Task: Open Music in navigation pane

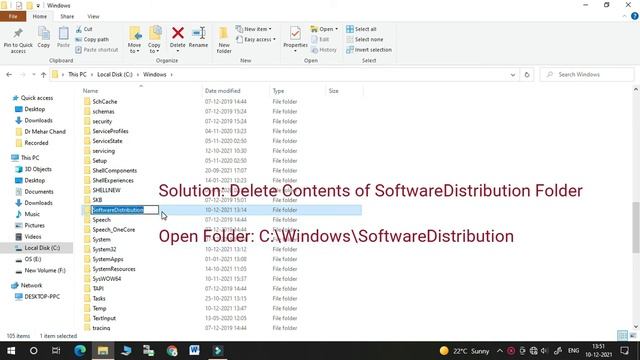Action: point(32,214)
